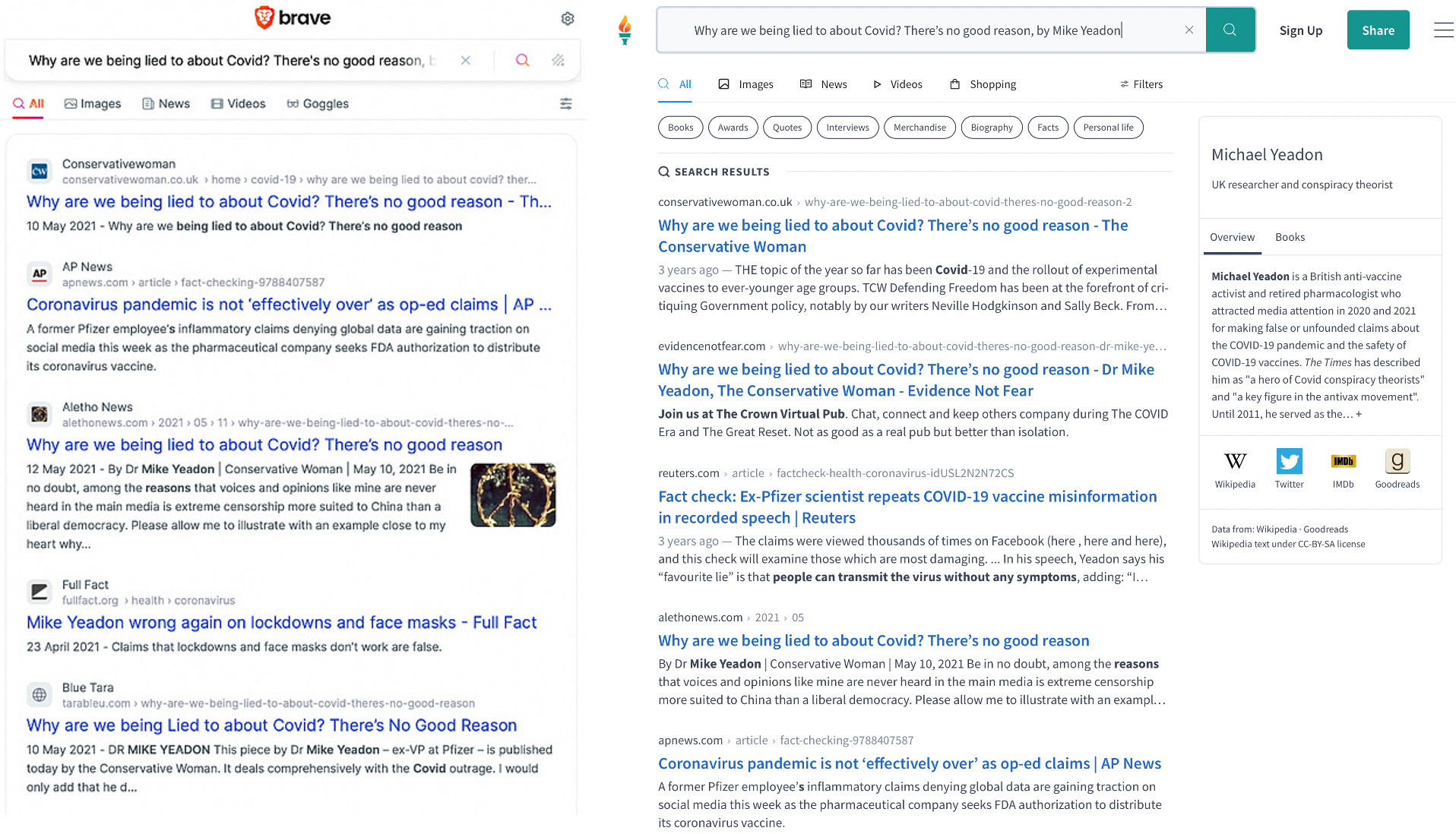Open the hamburger menu
1456x834 pixels.
point(1443,30)
